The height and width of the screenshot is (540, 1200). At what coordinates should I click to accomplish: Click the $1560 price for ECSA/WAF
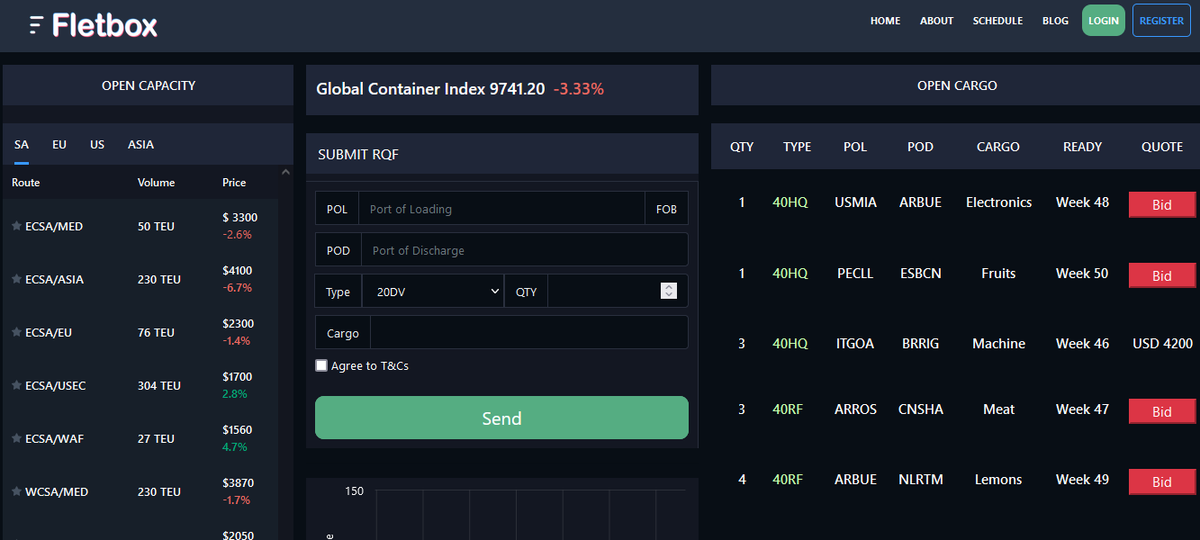coord(238,430)
